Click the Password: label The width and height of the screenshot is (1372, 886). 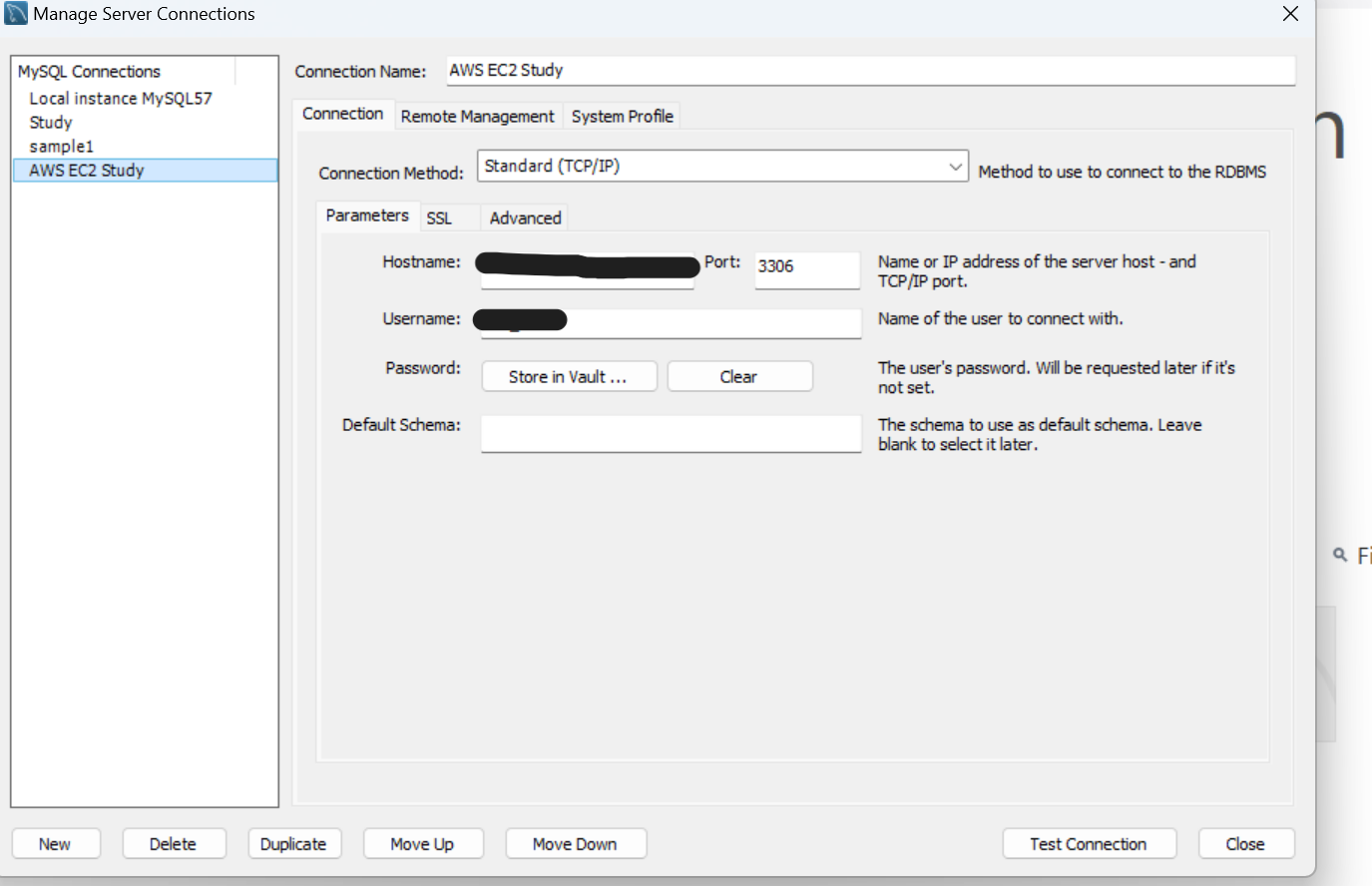(423, 368)
